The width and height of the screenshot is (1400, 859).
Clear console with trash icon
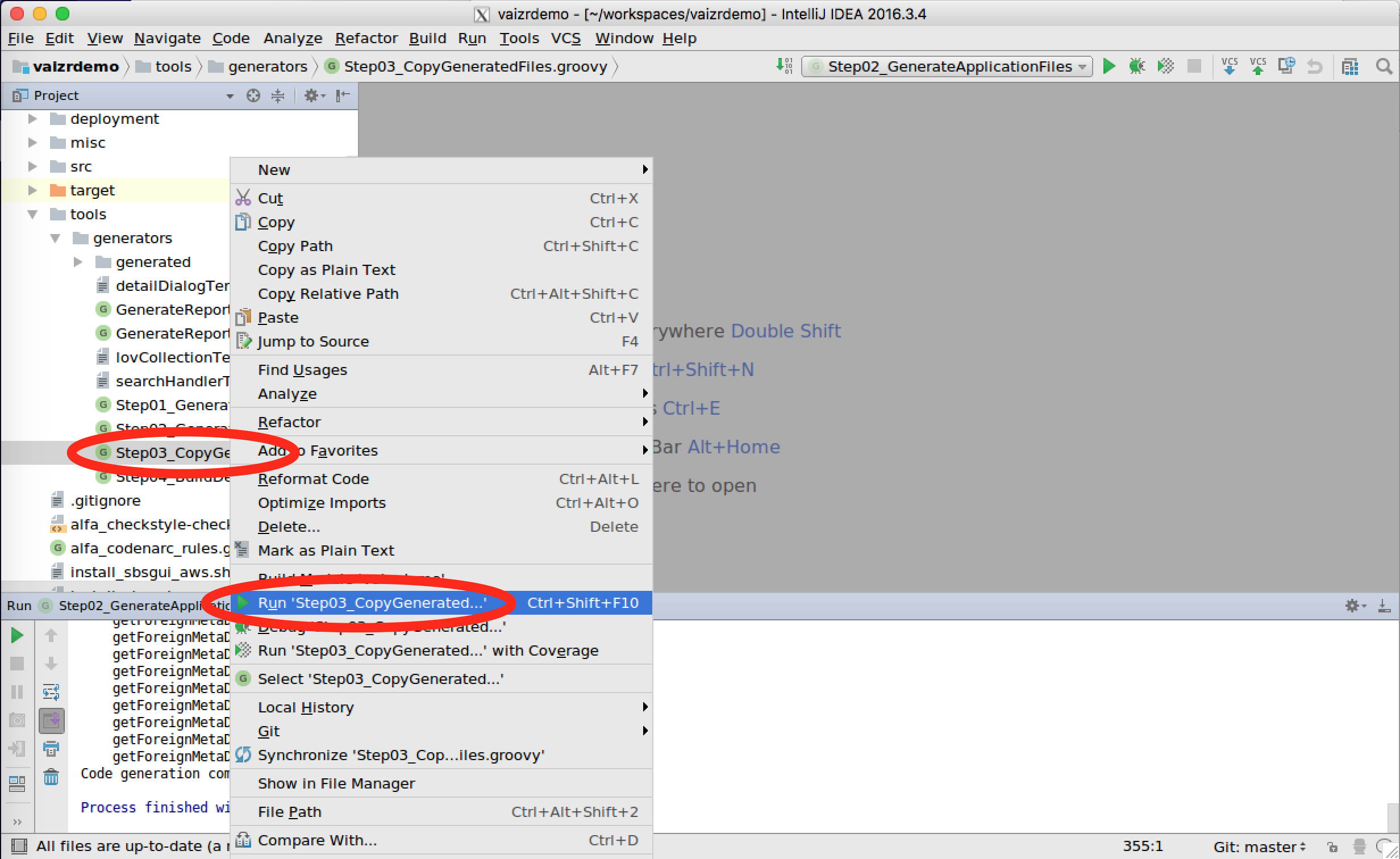click(x=51, y=777)
